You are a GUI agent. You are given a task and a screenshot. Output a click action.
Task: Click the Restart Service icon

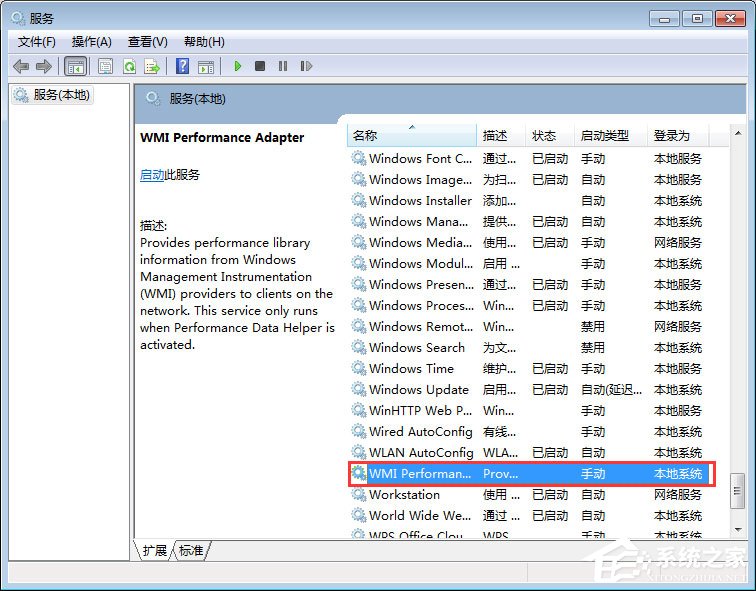click(x=306, y=66)
